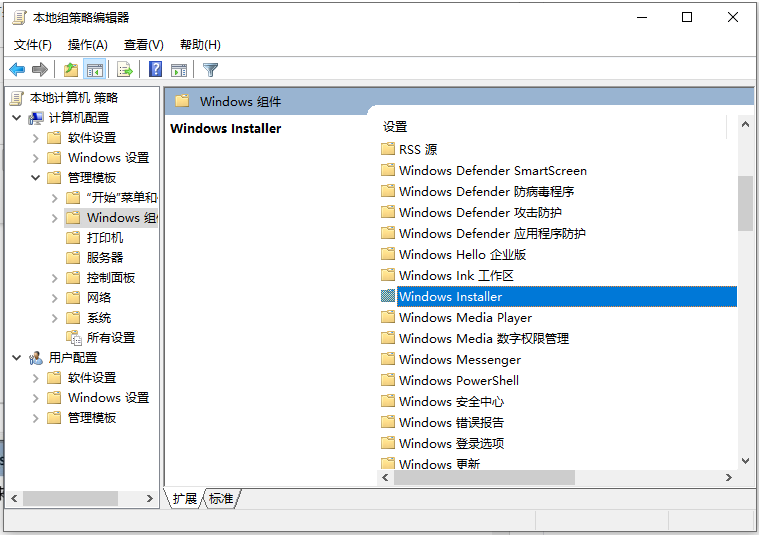759x535 pixels.
Task: Click the Windows Media Player folder icon
Action: (388, 316)
